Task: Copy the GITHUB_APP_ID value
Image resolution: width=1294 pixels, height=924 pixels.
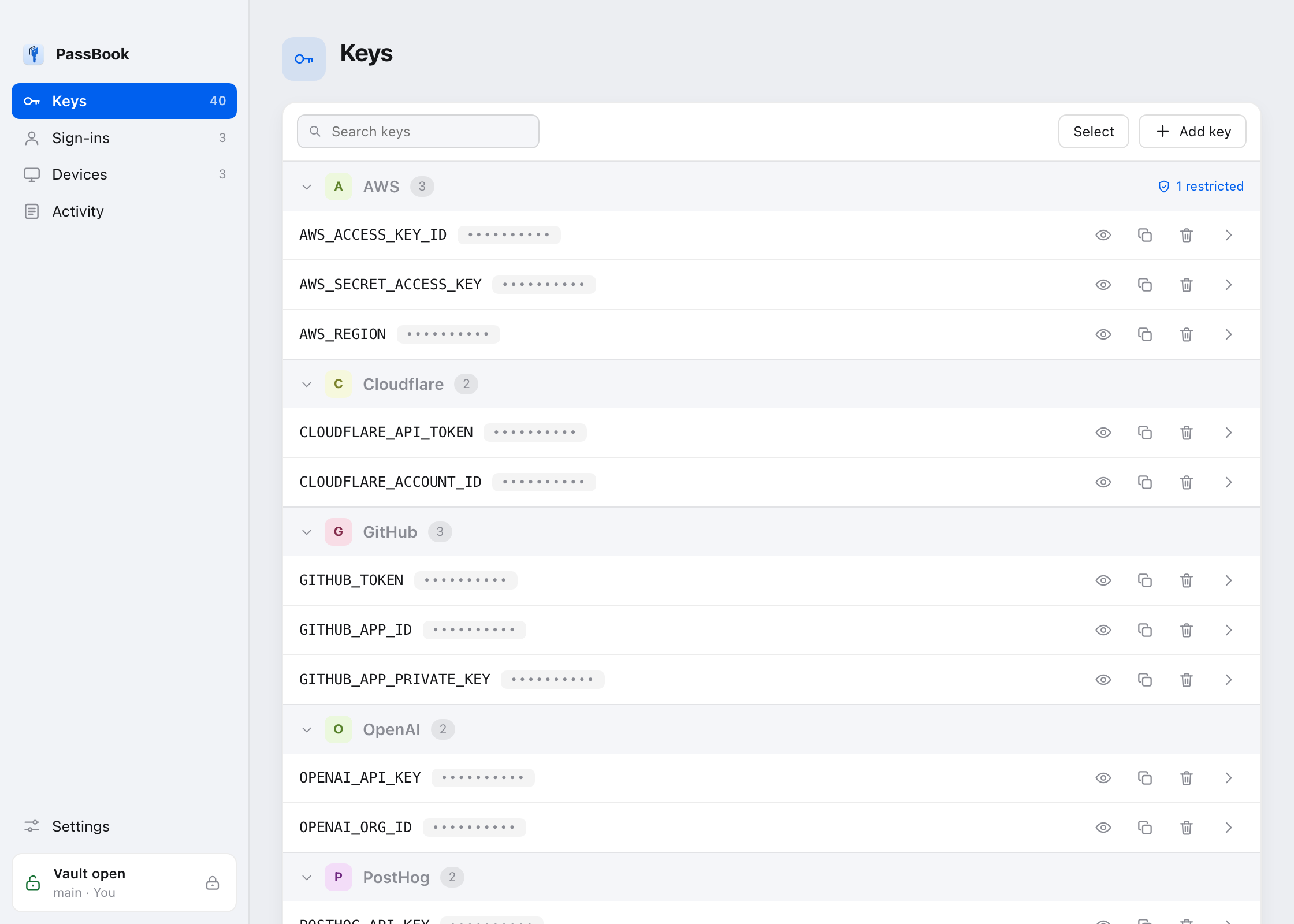Action: [1144, 630]
